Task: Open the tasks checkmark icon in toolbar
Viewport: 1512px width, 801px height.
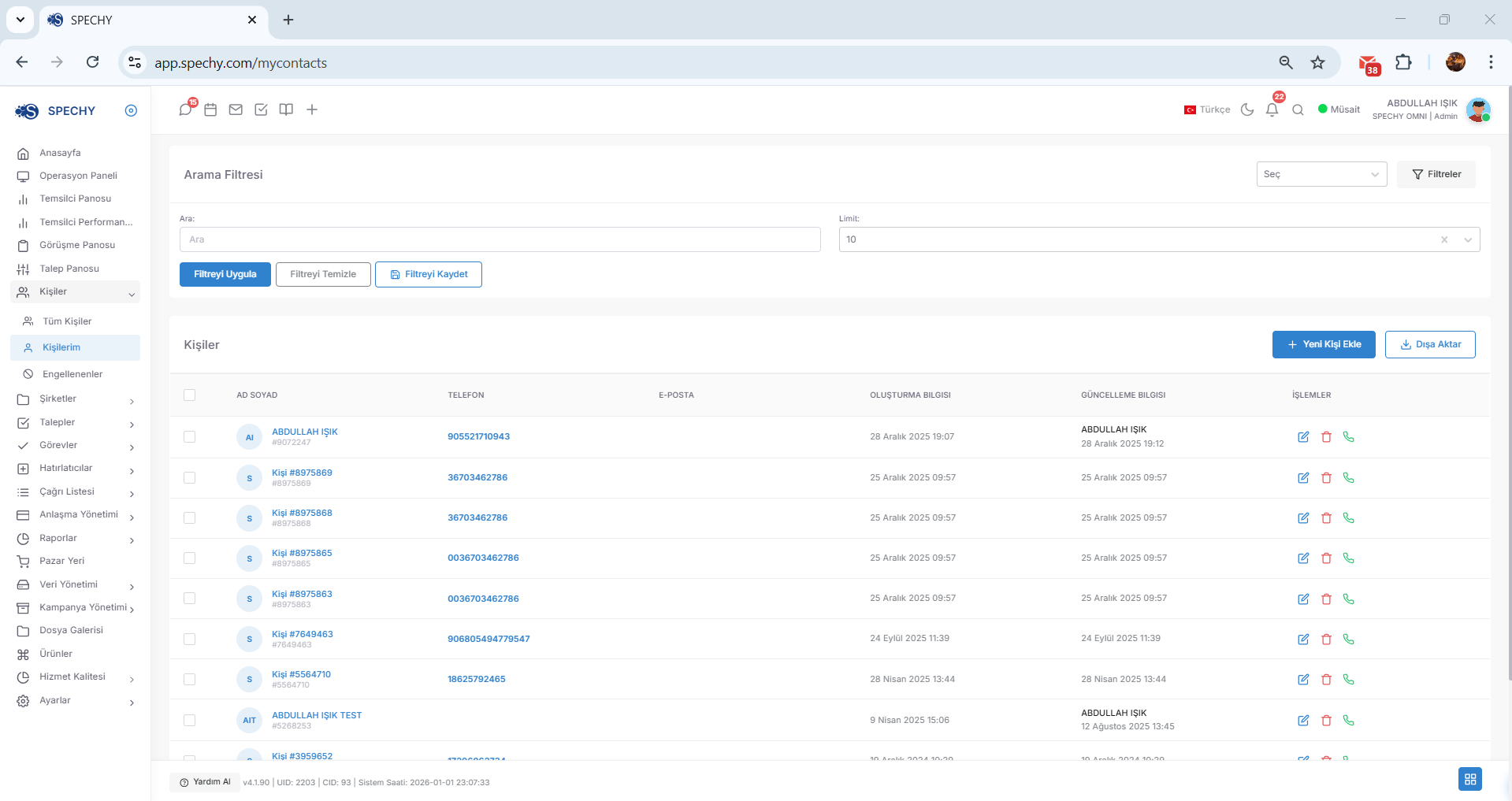Action: coord(261,109)
